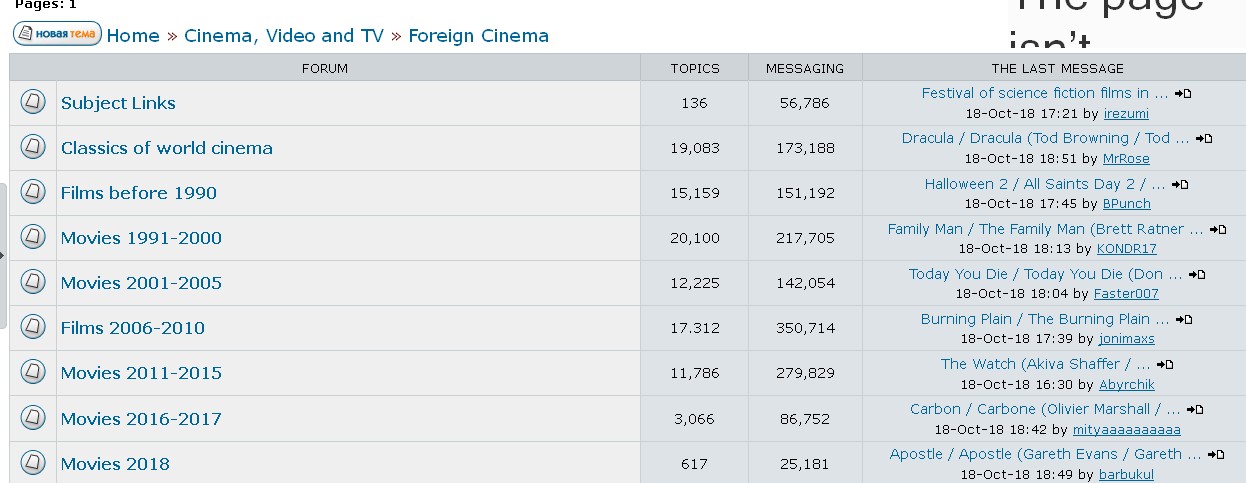
Task: Go to latest post icon for Dracula topic
Action: click(x=1204, y=139)
